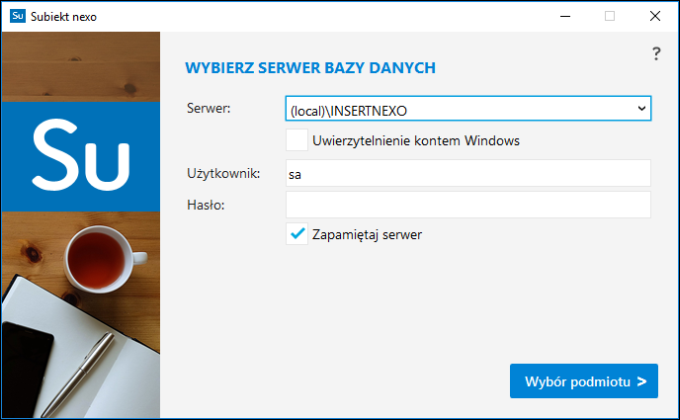This screenshot has width=680, height=420.
Task: Click the Użytkownik: label
Action: (x=223, y=174)
